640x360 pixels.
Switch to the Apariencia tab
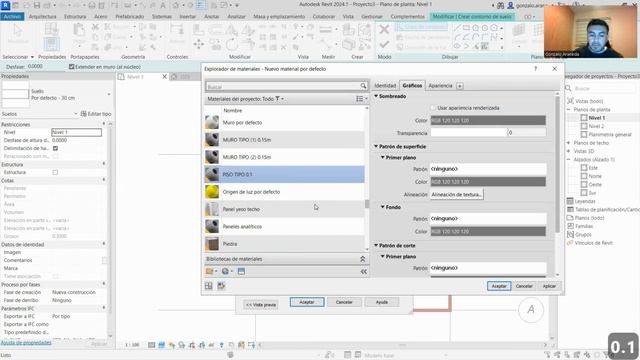pyautogui.click(x=440, y=86)
